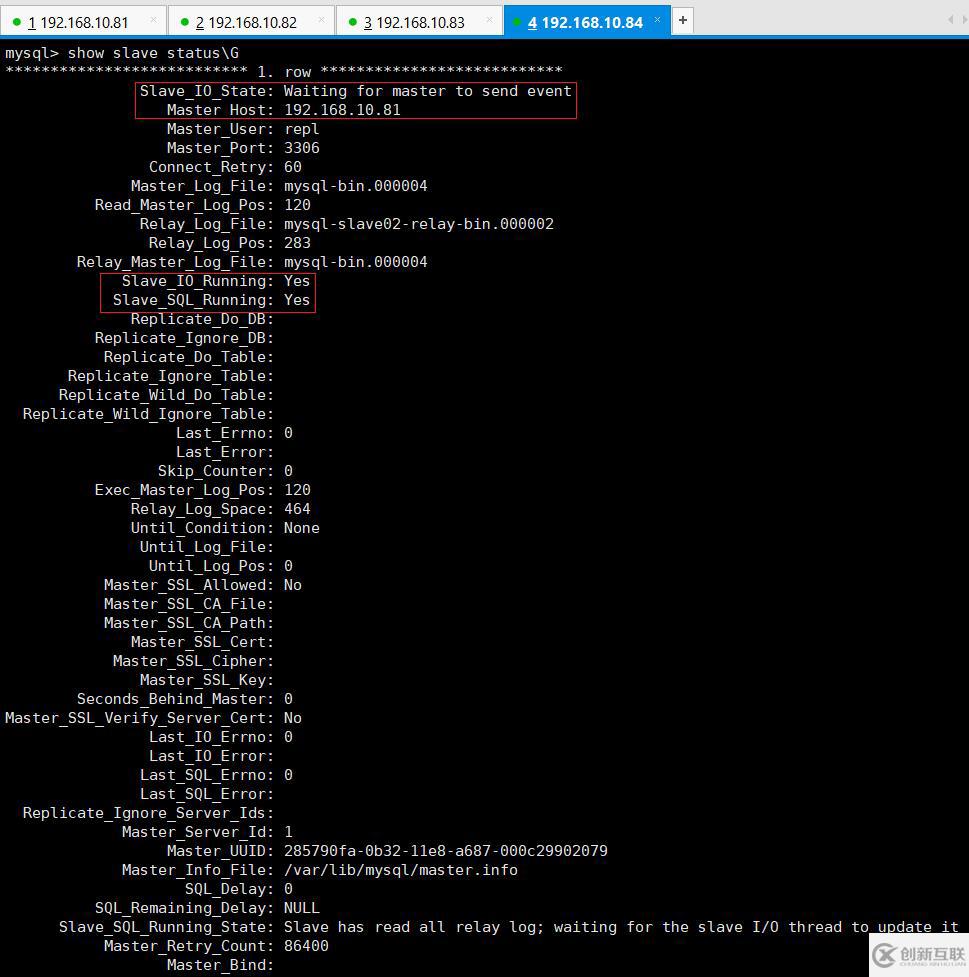Click Relay_Log_Pos value 283
The height and width of the screenshot is (977, 969).
point(297,243)
